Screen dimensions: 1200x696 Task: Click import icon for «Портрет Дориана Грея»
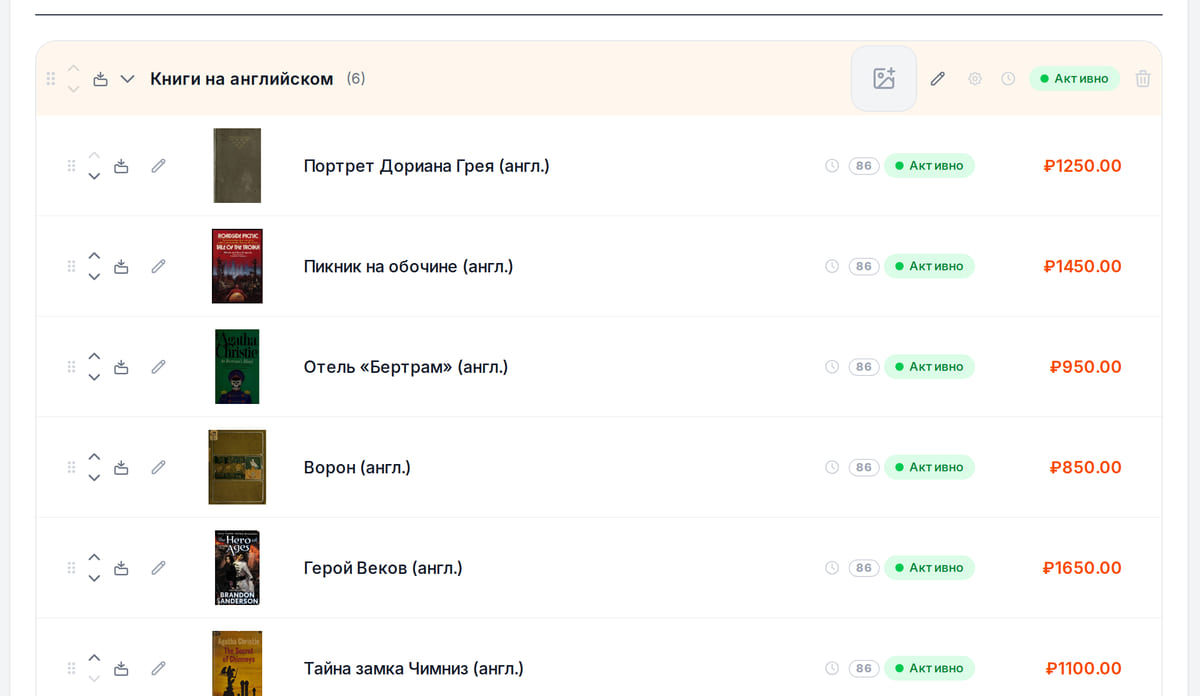point(121,166)
